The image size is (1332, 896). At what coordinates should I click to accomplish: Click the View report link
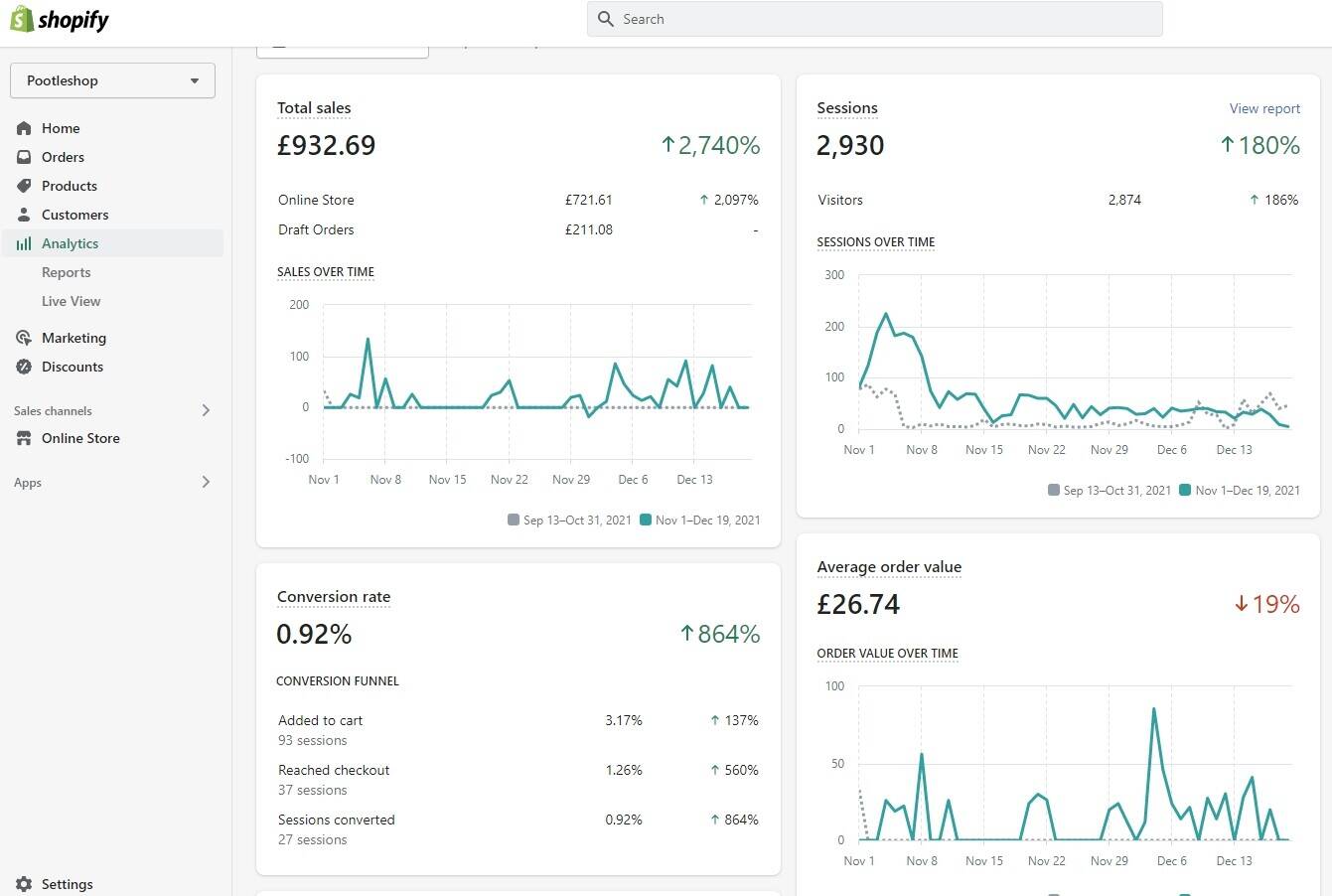pos(1264,108)
